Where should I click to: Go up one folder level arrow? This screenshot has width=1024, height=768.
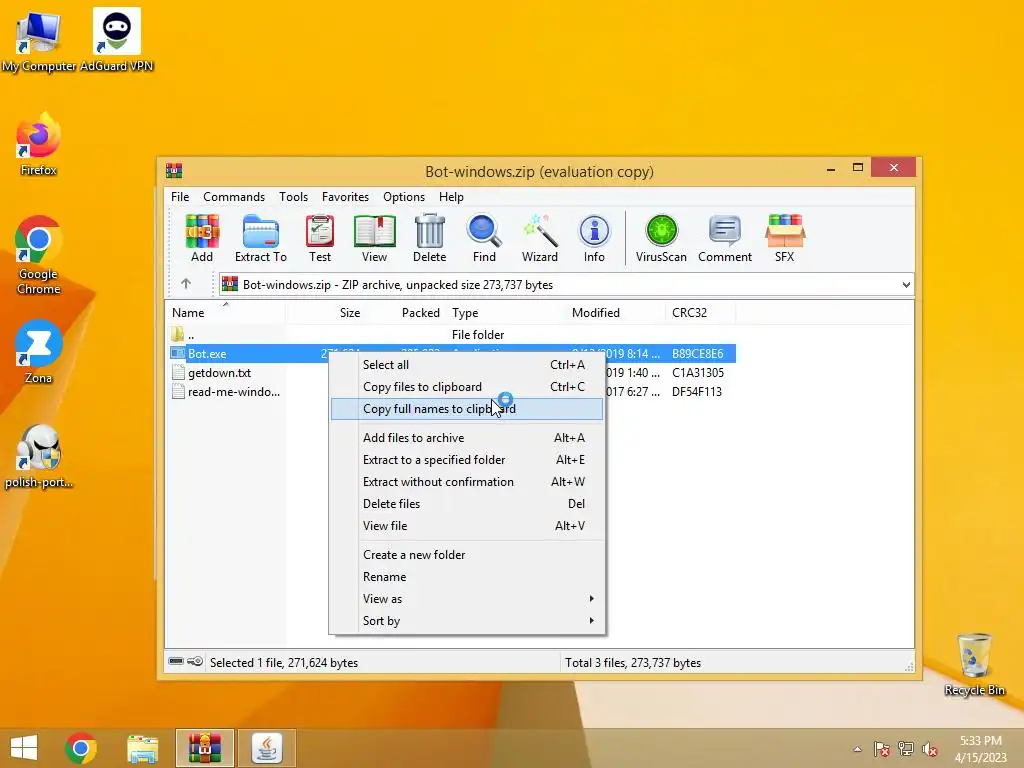point(186,284)
